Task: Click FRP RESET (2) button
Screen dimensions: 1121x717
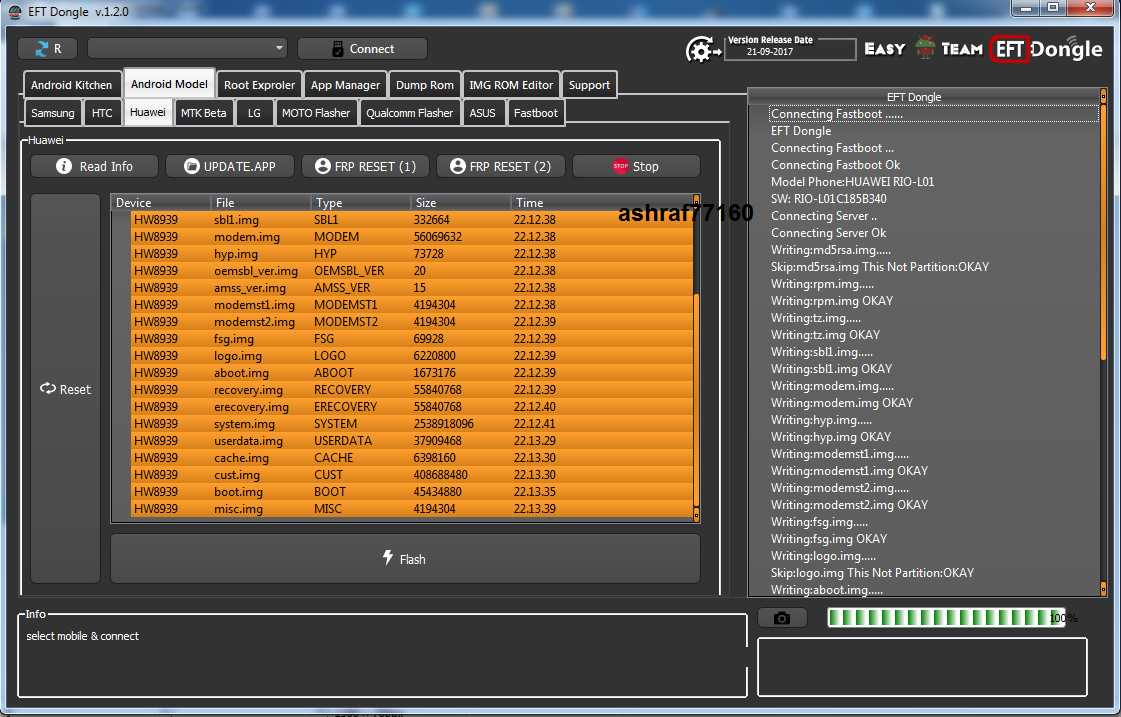Action: pos(500,166)
